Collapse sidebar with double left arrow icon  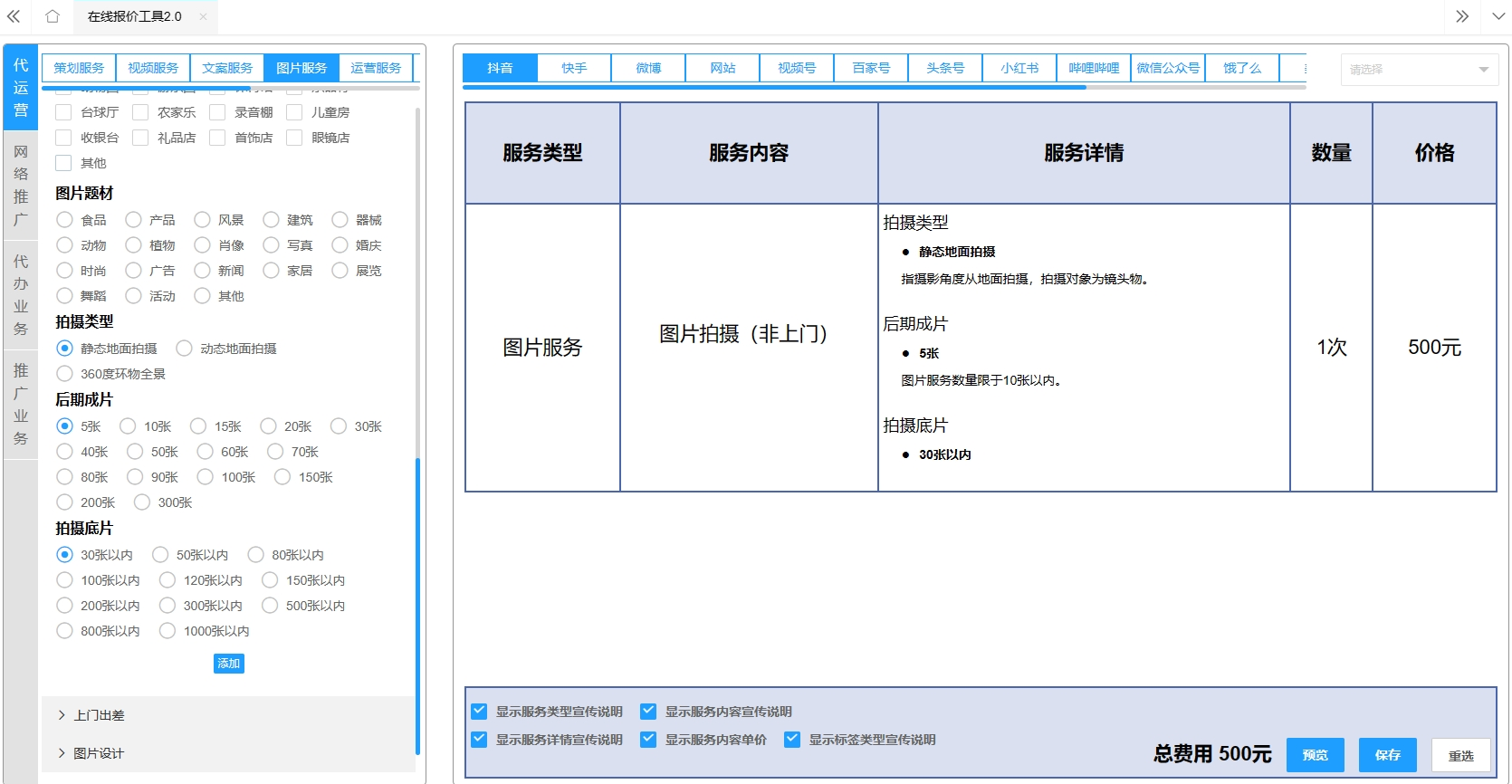[14, 16]
